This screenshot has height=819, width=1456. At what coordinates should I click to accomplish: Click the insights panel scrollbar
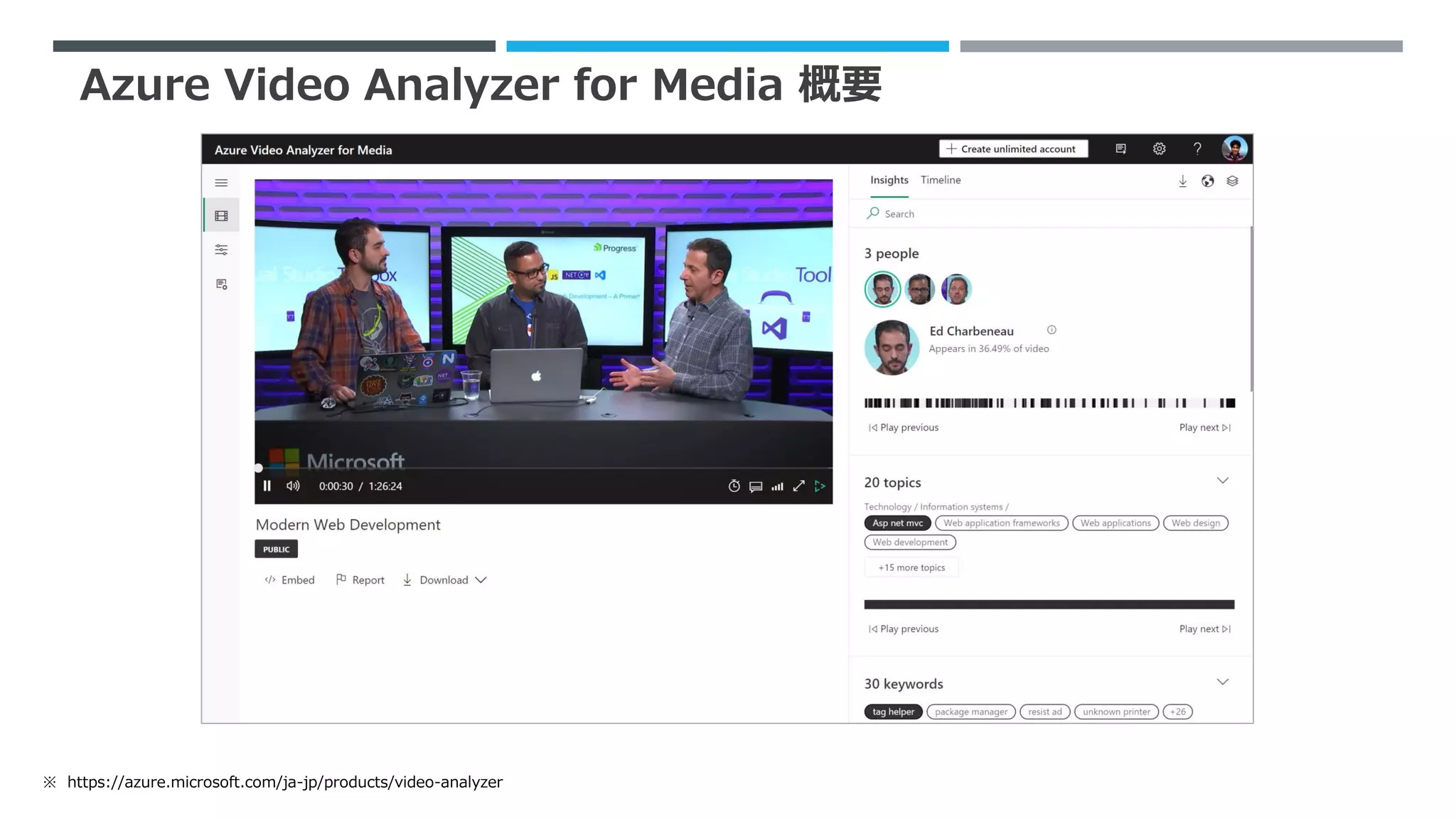(x=1251, y=309)
